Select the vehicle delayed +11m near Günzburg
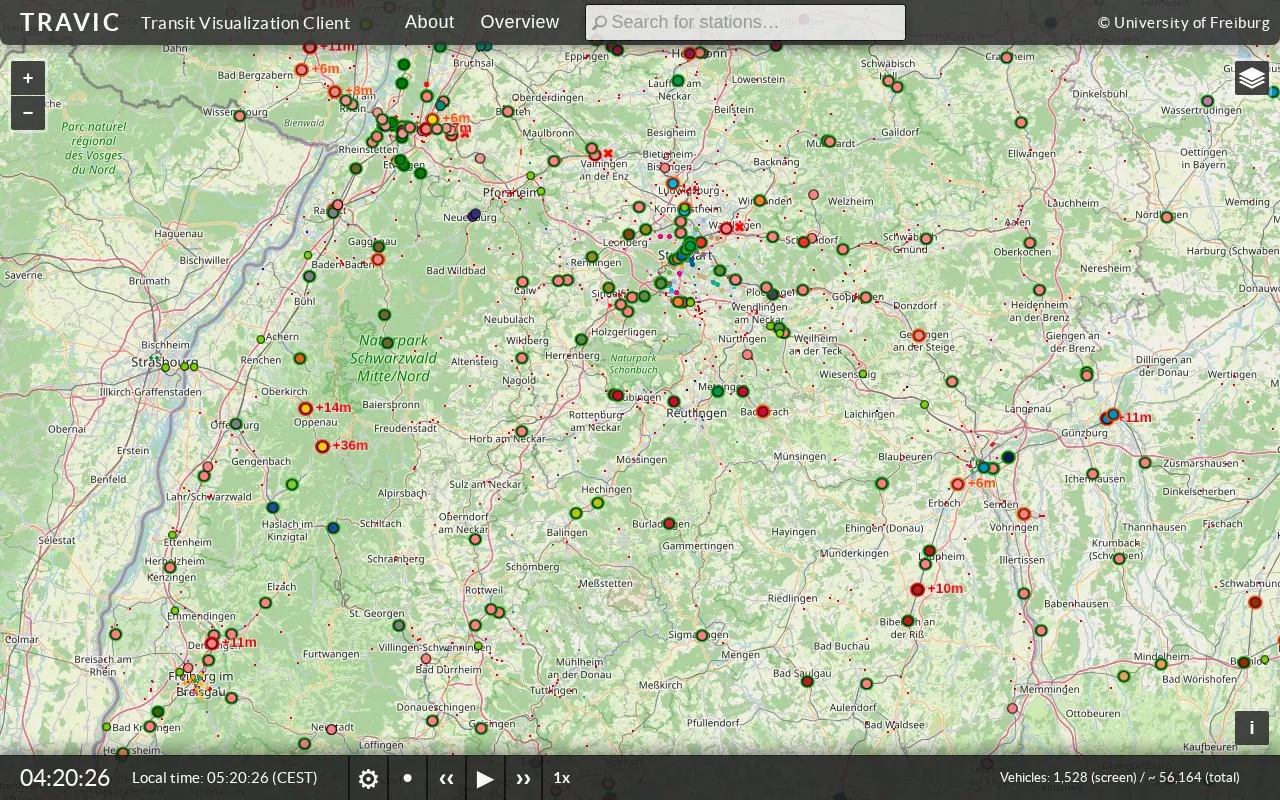 point(1109,417)
